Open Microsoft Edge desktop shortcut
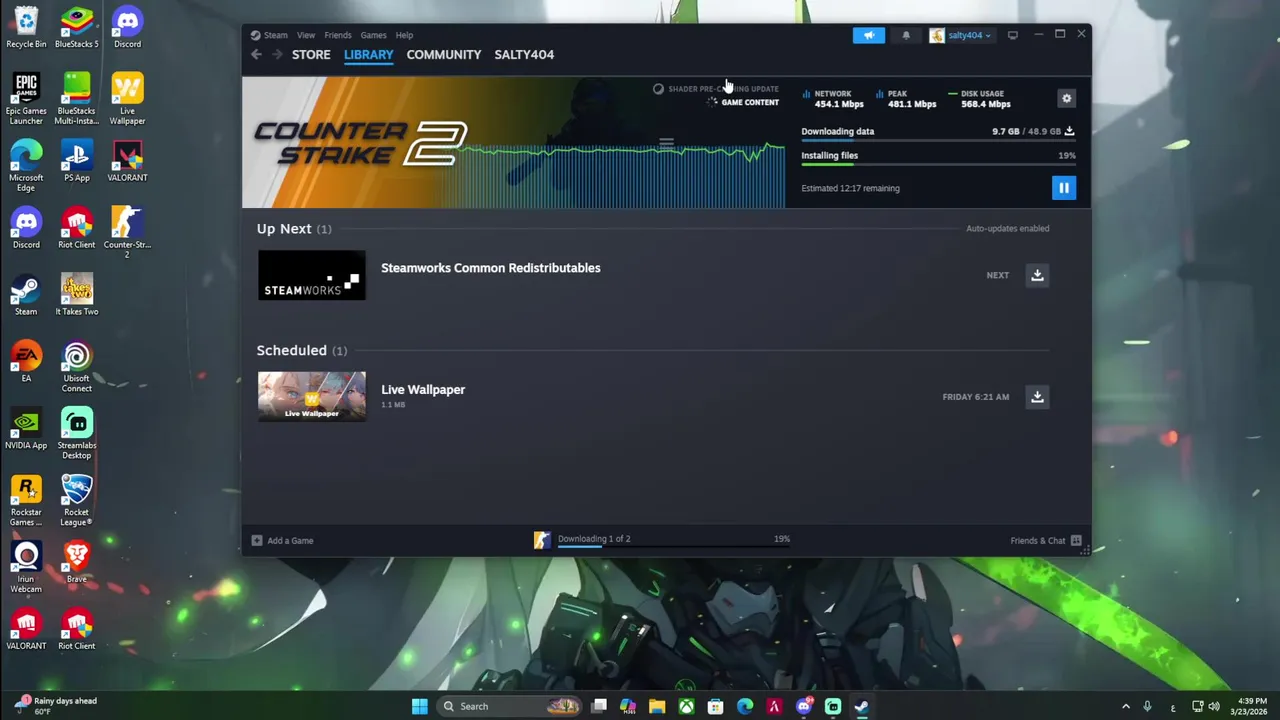The image size is (1280, 720). pos(26,166)
